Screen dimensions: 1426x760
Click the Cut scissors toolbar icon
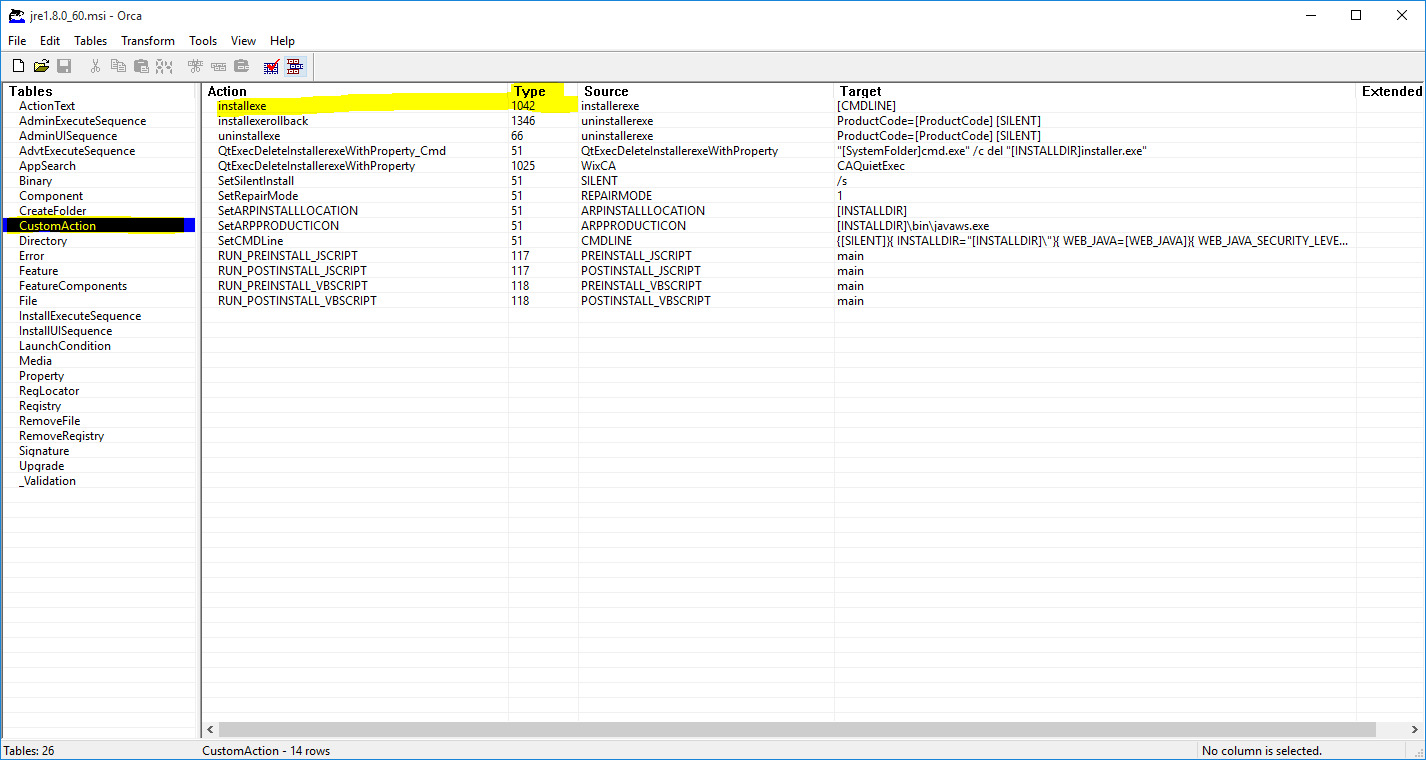[x=95, y=67]
